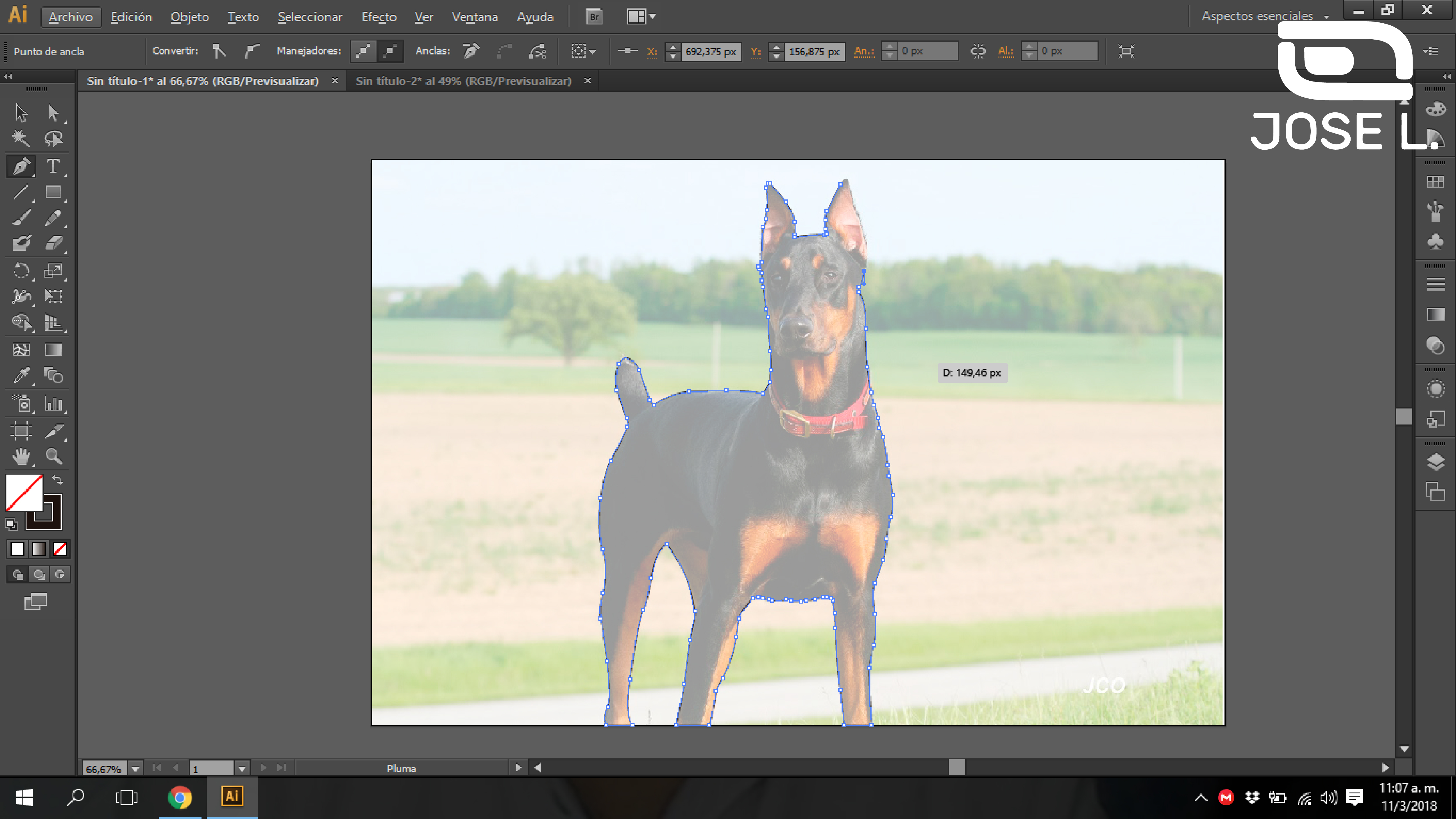Viewport: 1456px width, 819px height.
Task: Open the Objeto menu
Action: (x=189, y=17)
